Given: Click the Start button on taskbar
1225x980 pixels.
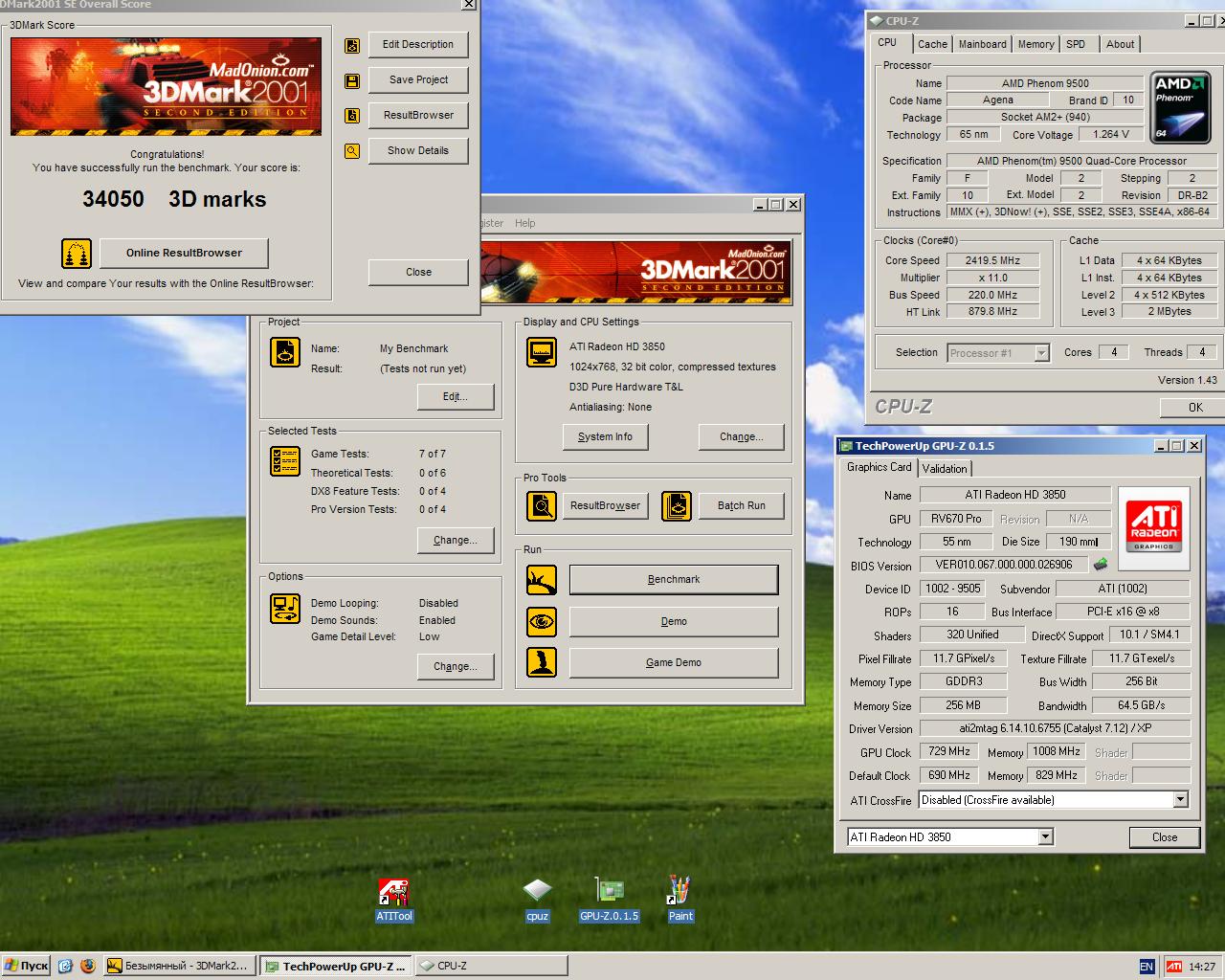Looking at the screenshot, I should [27, 967].
